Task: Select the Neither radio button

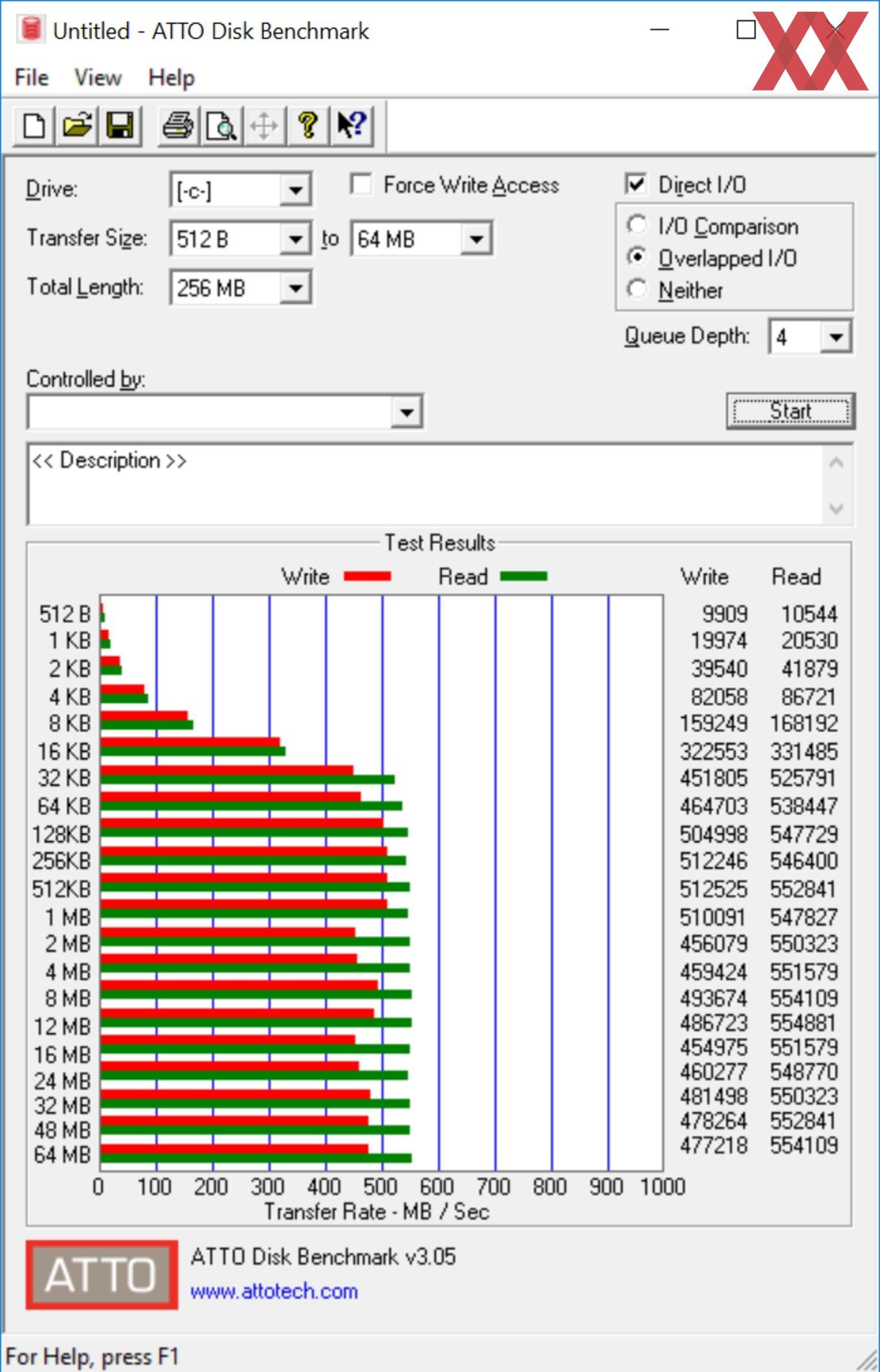Action: pos(637,289)
